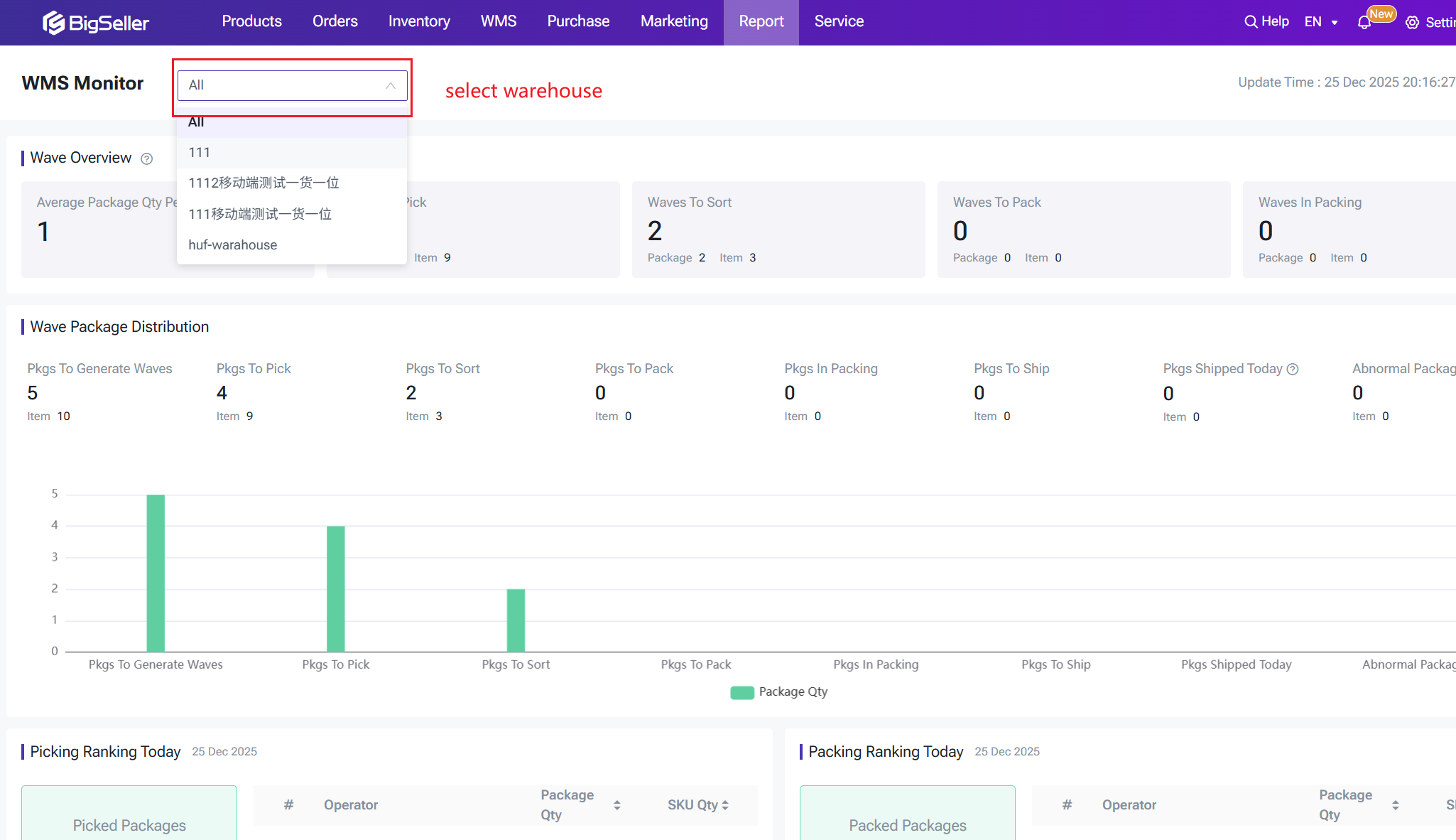Click the BigSeller logo icon

pyautogui.click(x=54, y=23)
